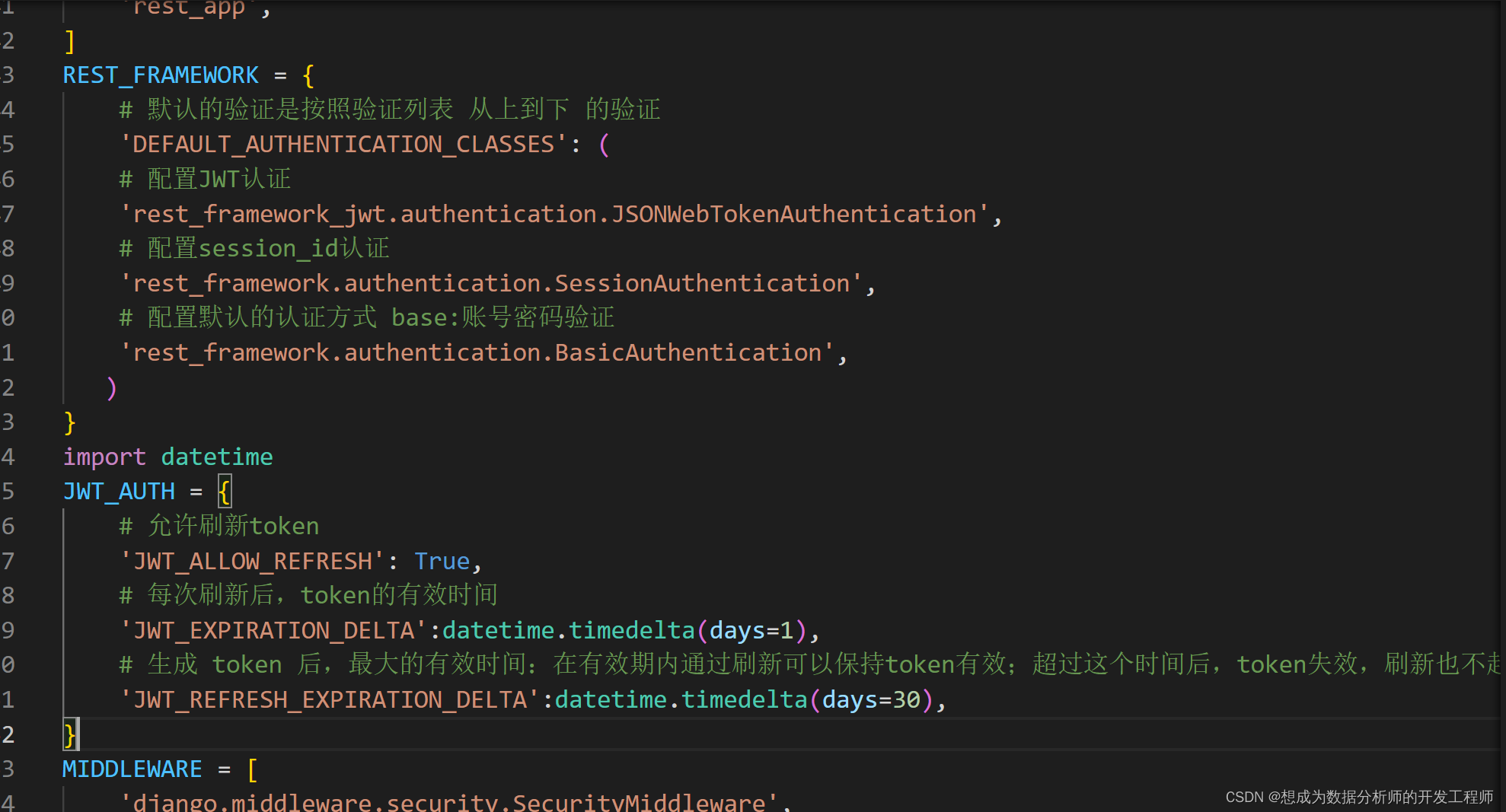This screenshot has width=1506, height=812.
Task: Click the 'import datetime' statement
Action: (168, 457)
